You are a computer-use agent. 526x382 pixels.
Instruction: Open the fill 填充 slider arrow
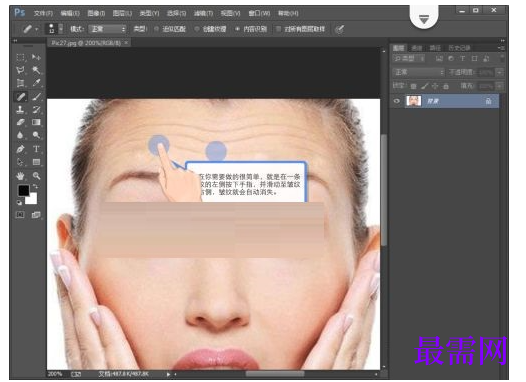point(500,86)
